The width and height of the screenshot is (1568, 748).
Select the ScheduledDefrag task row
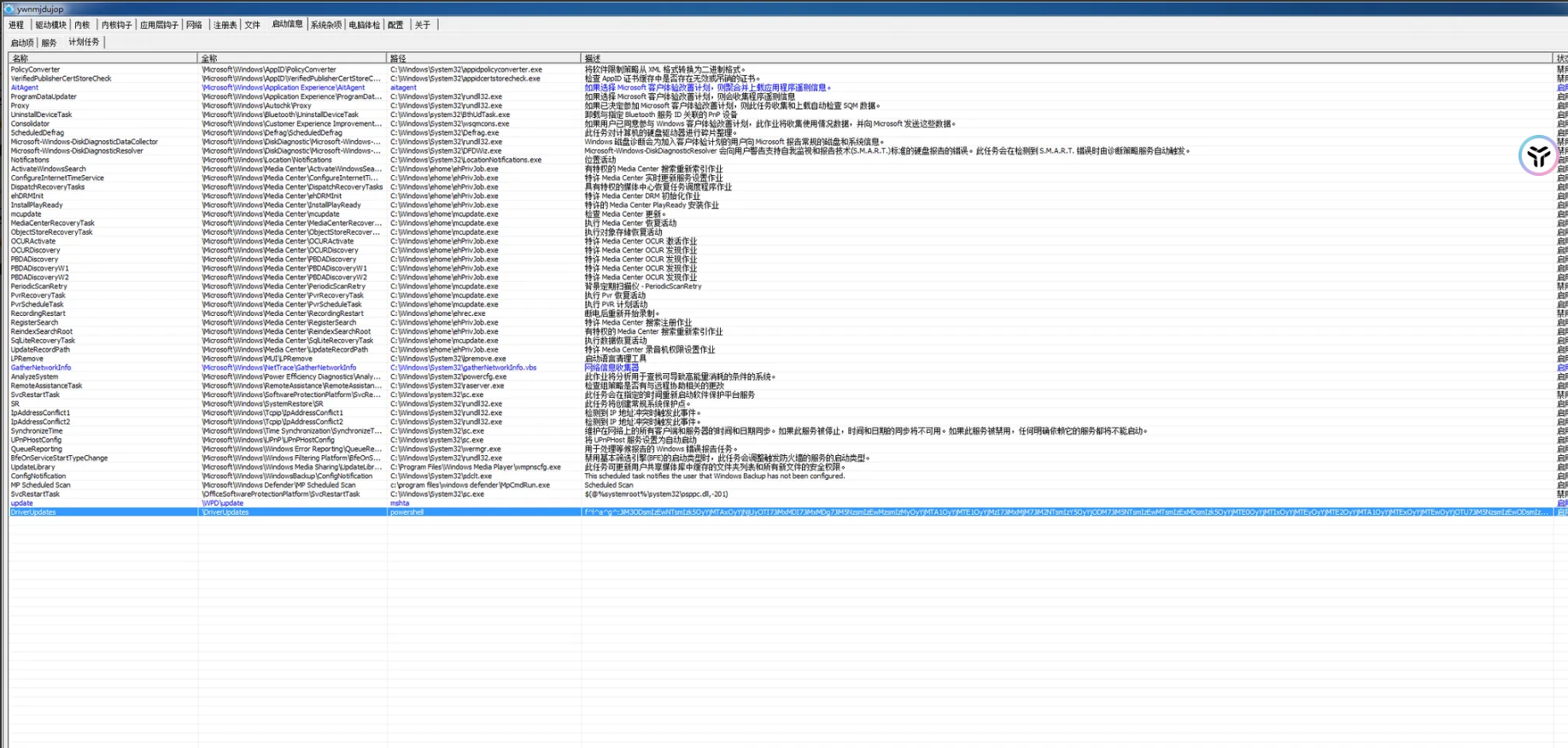pyautogui.click(x=787, y=132)
